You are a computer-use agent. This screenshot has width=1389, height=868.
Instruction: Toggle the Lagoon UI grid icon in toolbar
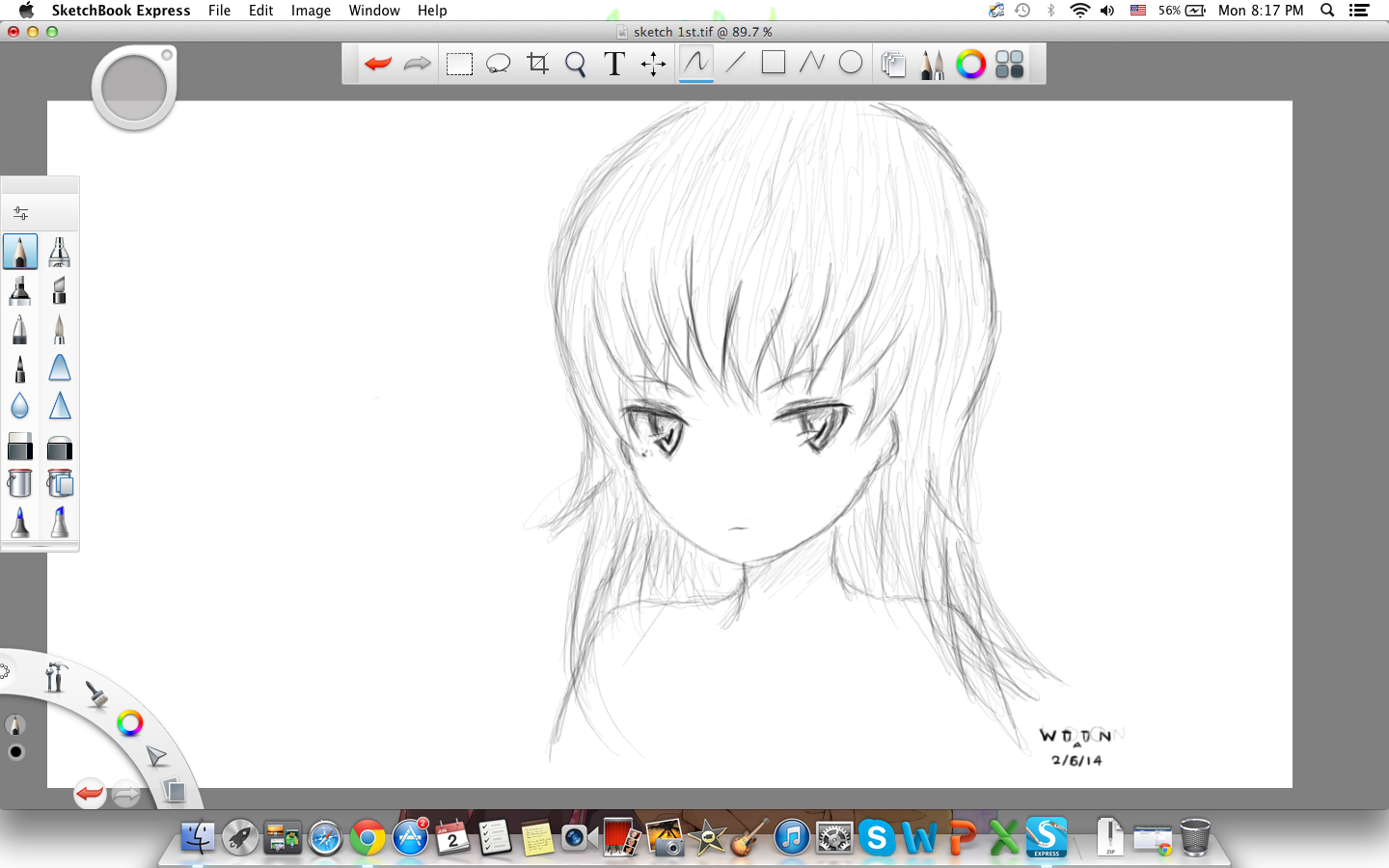(x=1009, y=65)
